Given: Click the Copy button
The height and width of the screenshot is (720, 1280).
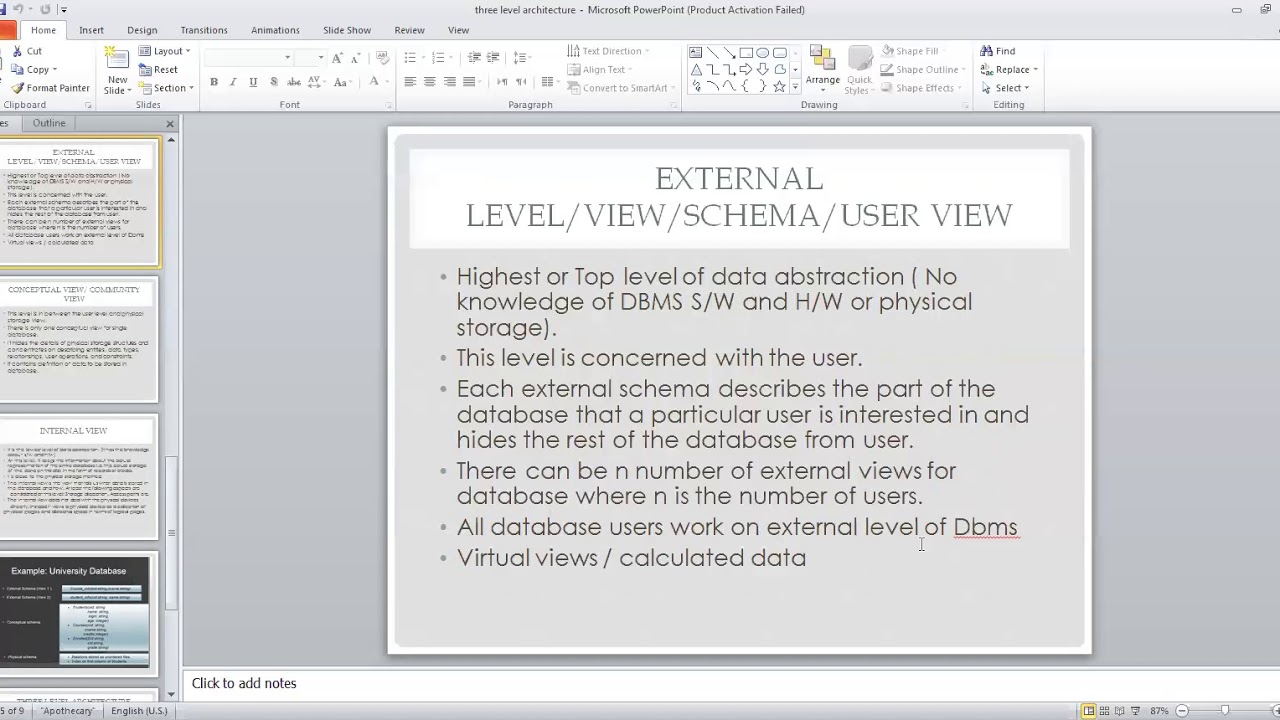Looking at the screenshot, I should pyautogui.click(x=34, y=70).
